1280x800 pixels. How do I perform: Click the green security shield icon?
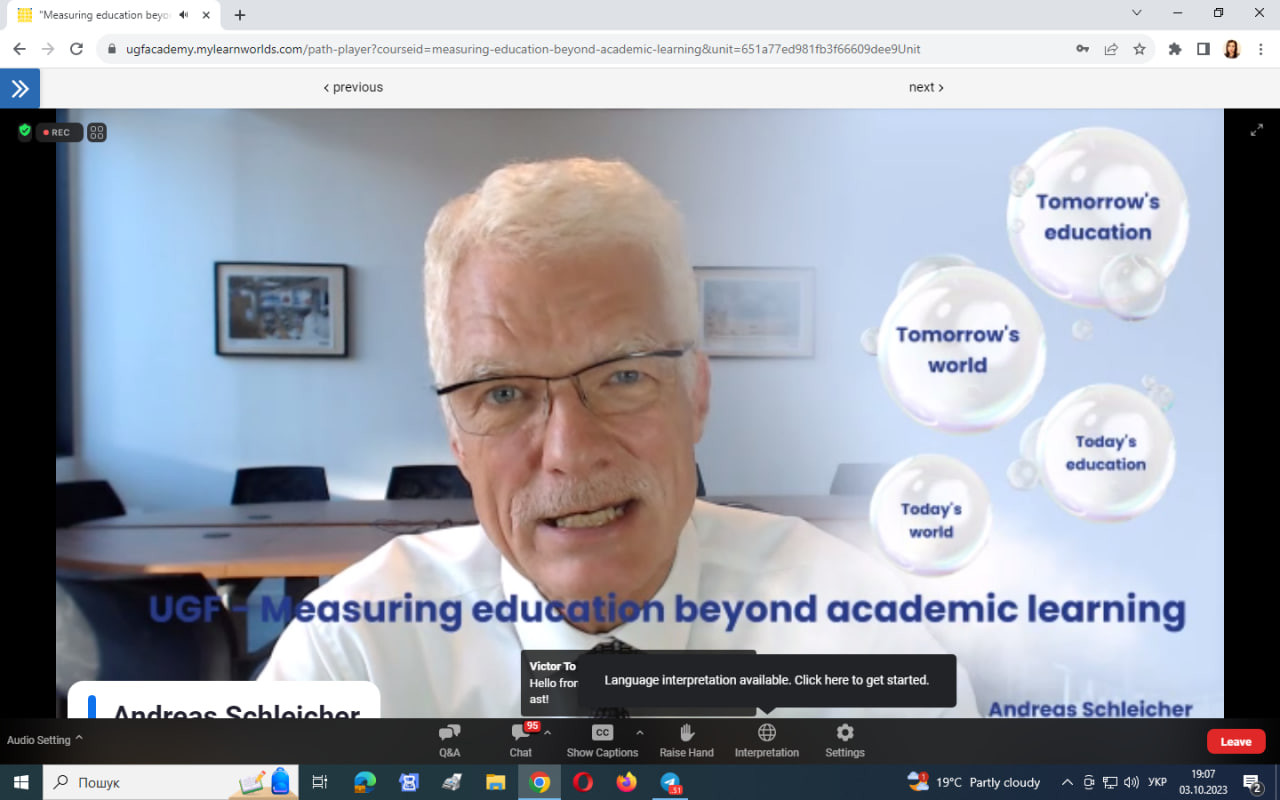coord(25,131)
